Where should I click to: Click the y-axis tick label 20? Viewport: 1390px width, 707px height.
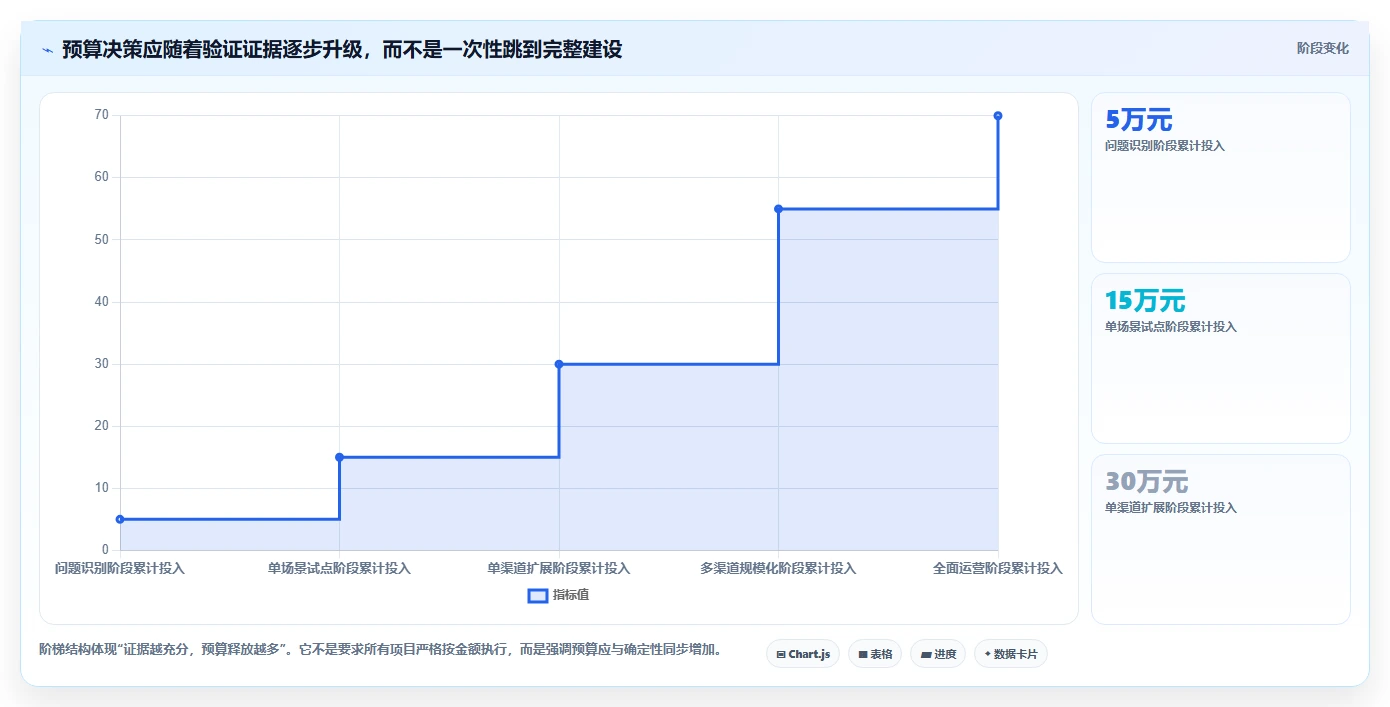[x=102, y=426]
